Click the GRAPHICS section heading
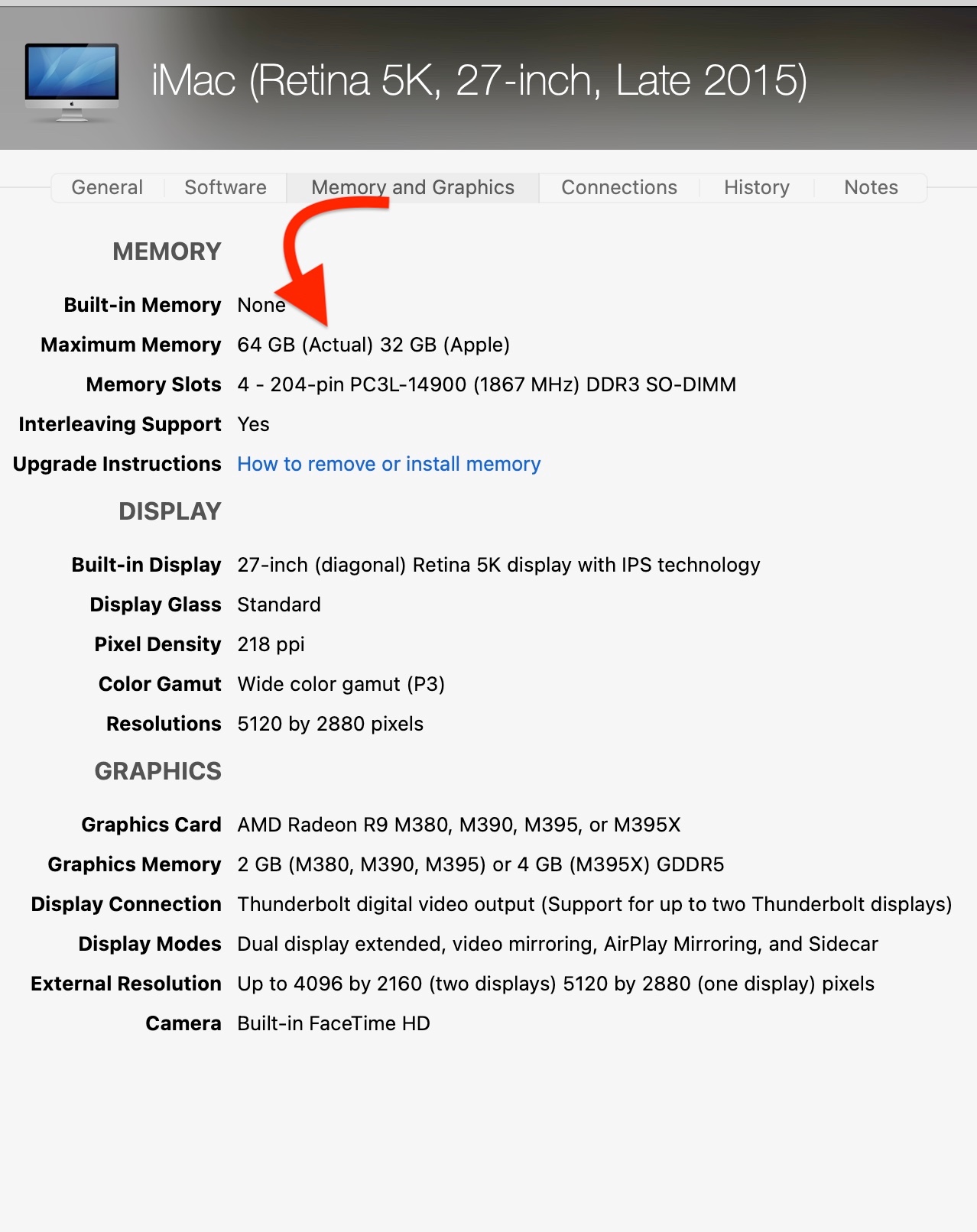The width and height of the screenshot is (977, 1232). [x=158, y=771]
